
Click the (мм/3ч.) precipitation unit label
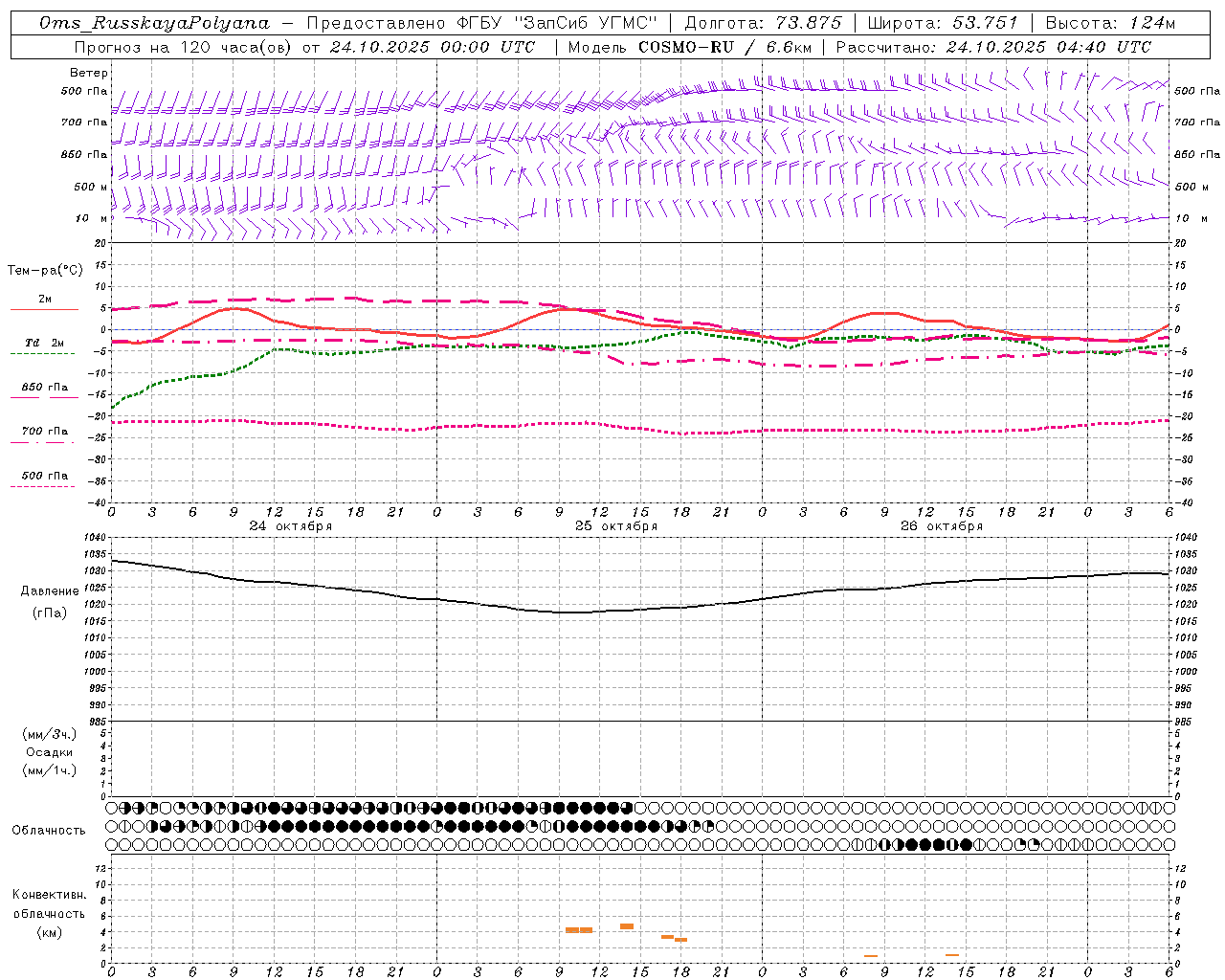point(50,734)
